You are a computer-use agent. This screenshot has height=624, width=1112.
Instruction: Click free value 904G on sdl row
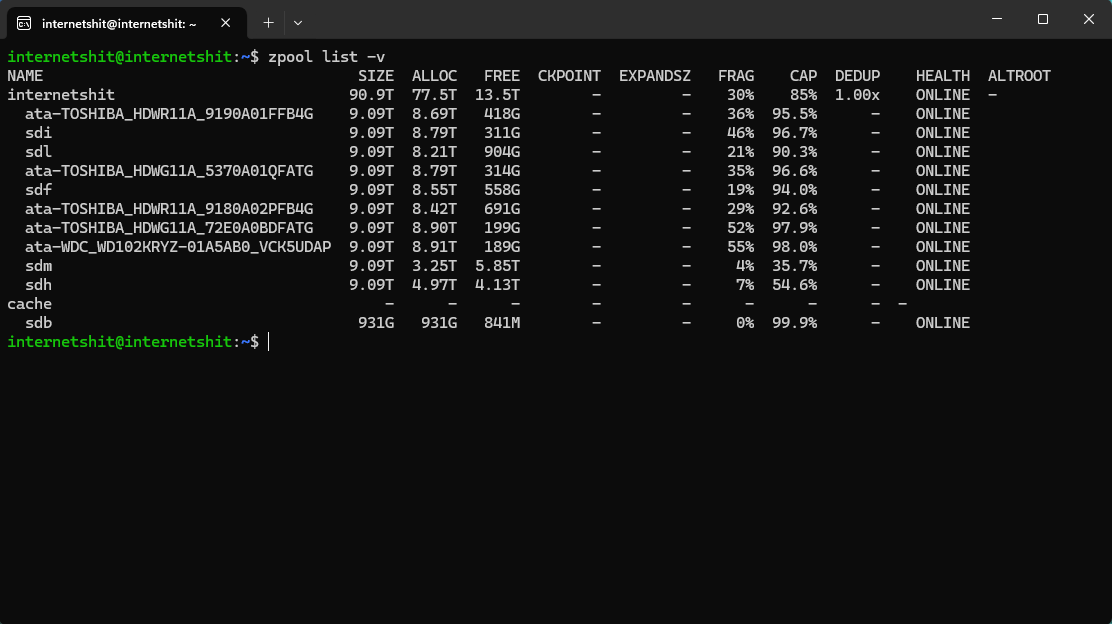(x=502, y=152)
